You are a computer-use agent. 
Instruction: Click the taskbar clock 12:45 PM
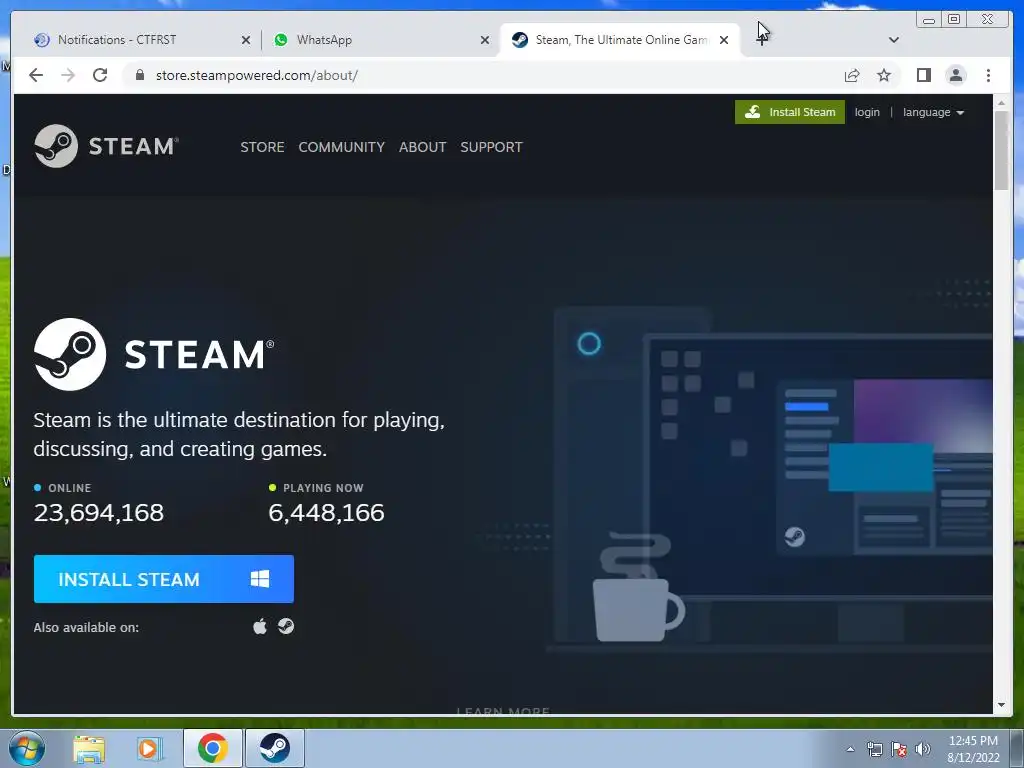click(973, 741)
